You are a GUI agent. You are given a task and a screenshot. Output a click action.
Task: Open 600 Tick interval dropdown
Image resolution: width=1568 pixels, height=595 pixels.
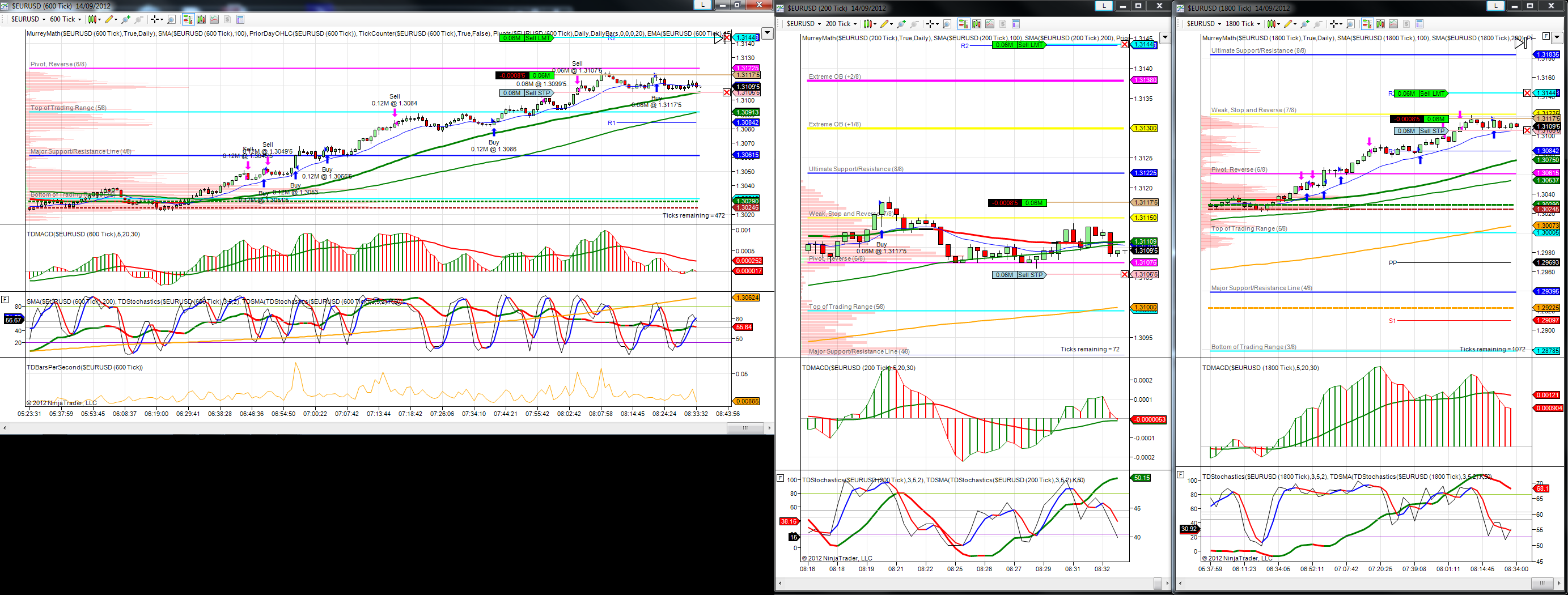point(66,19)
